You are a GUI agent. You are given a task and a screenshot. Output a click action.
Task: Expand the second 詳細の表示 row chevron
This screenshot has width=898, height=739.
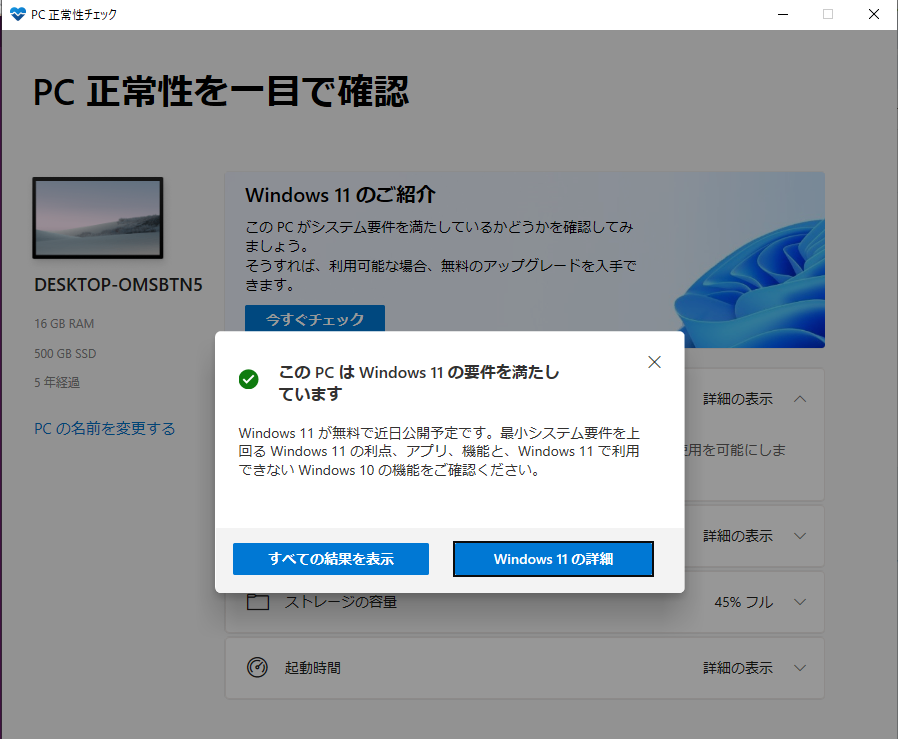(800, 536)
